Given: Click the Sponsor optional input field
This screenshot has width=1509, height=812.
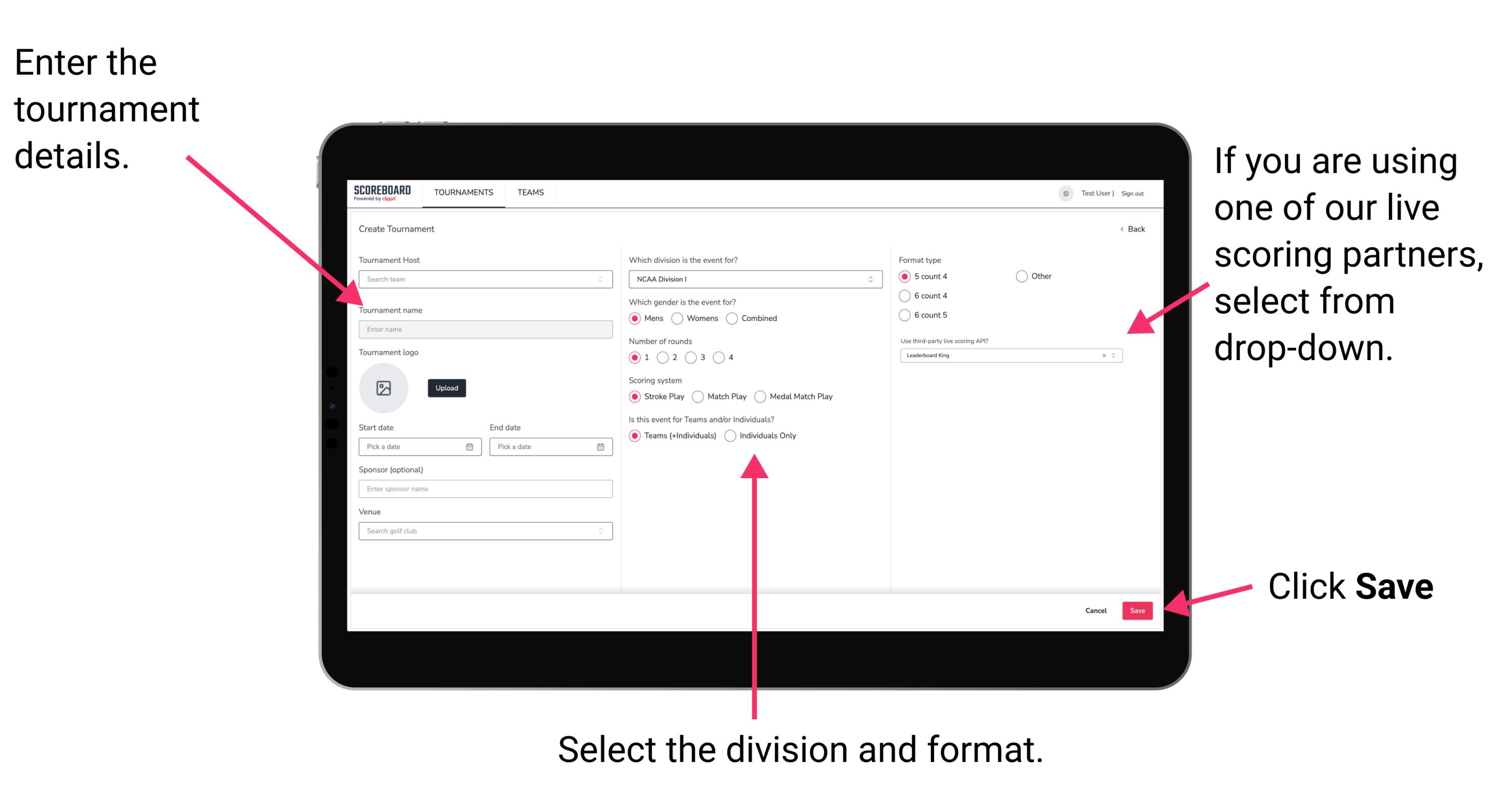Looking at the screenshot, I should click(483, 489).
